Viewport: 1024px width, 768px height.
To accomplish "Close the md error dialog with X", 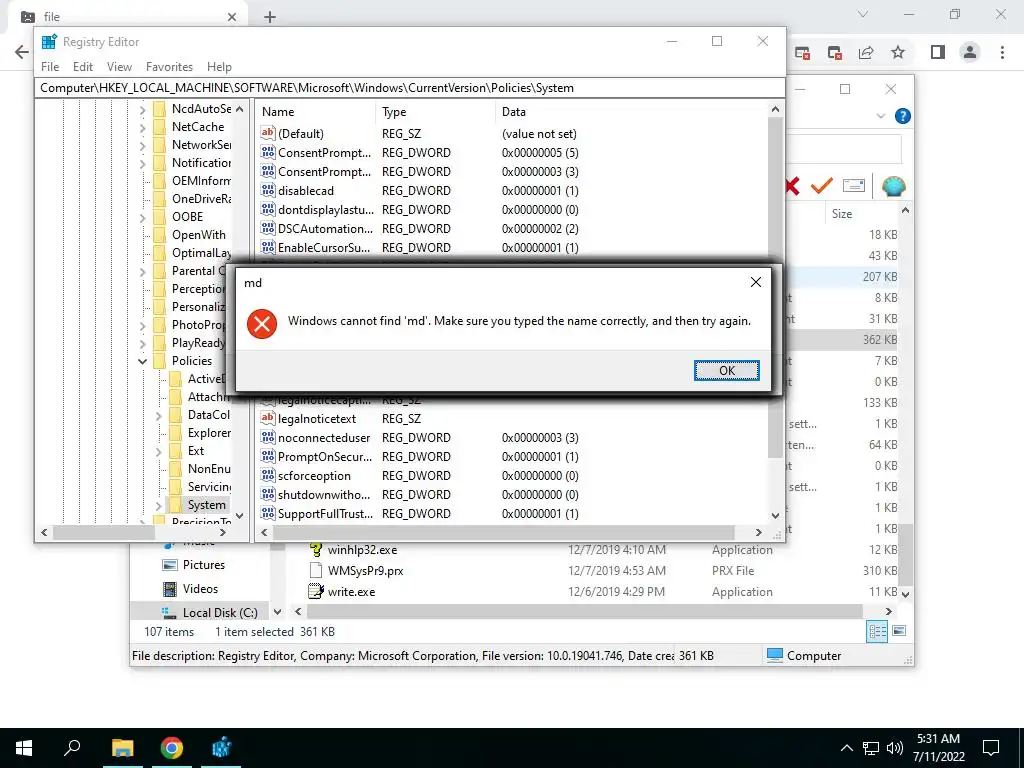I will pos(756,282).
